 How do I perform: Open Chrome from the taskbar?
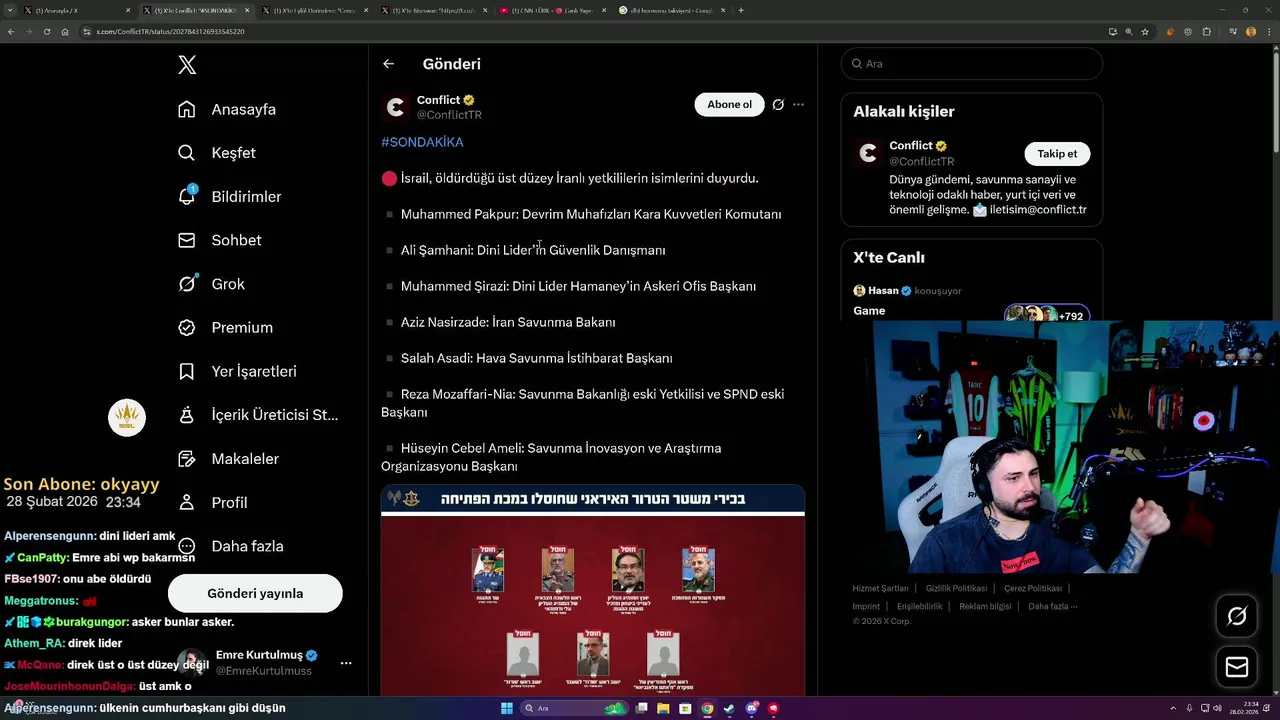coord(707,709)
